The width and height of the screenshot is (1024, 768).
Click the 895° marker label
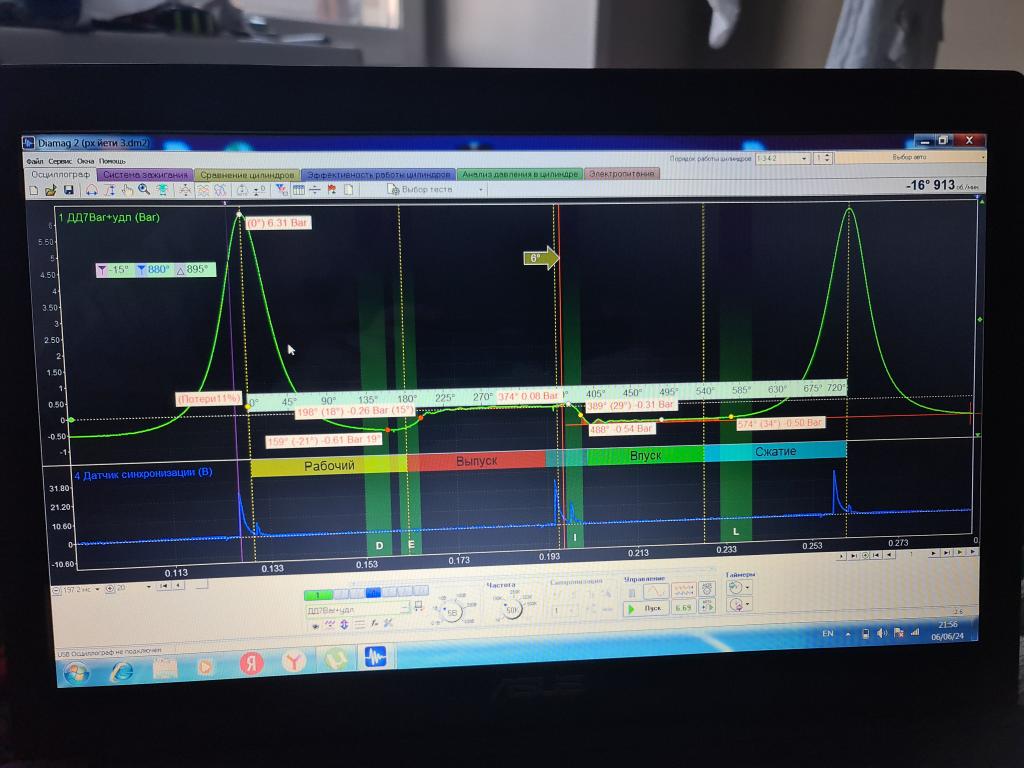pyautogui.click(x=193, y=269)
